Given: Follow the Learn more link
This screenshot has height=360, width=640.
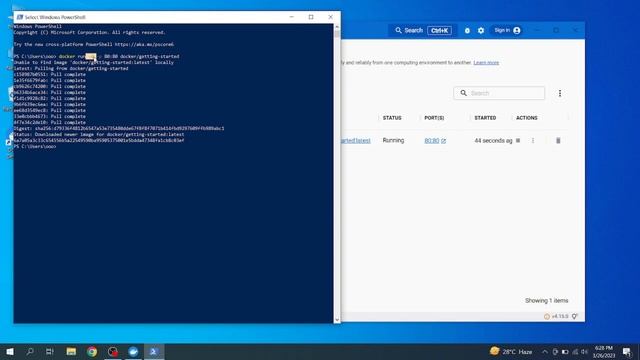Looking at the screenshot, I should [x=486, y=63].
